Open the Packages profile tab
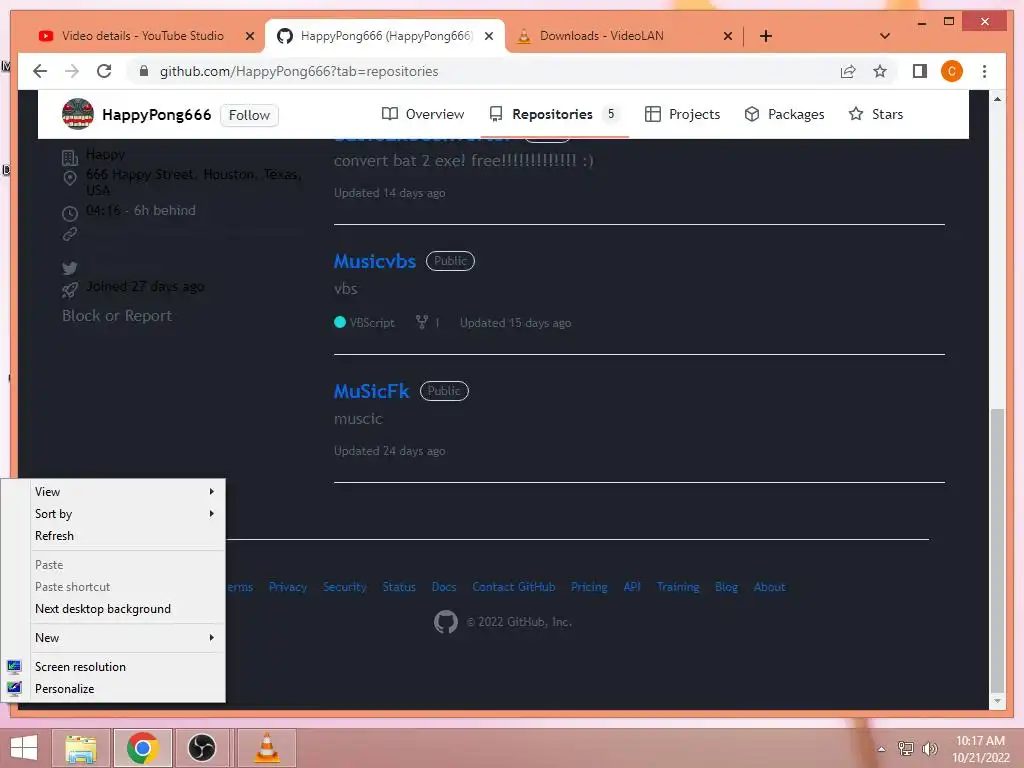This screenshot has width=1024, height=768. point(784,114)
